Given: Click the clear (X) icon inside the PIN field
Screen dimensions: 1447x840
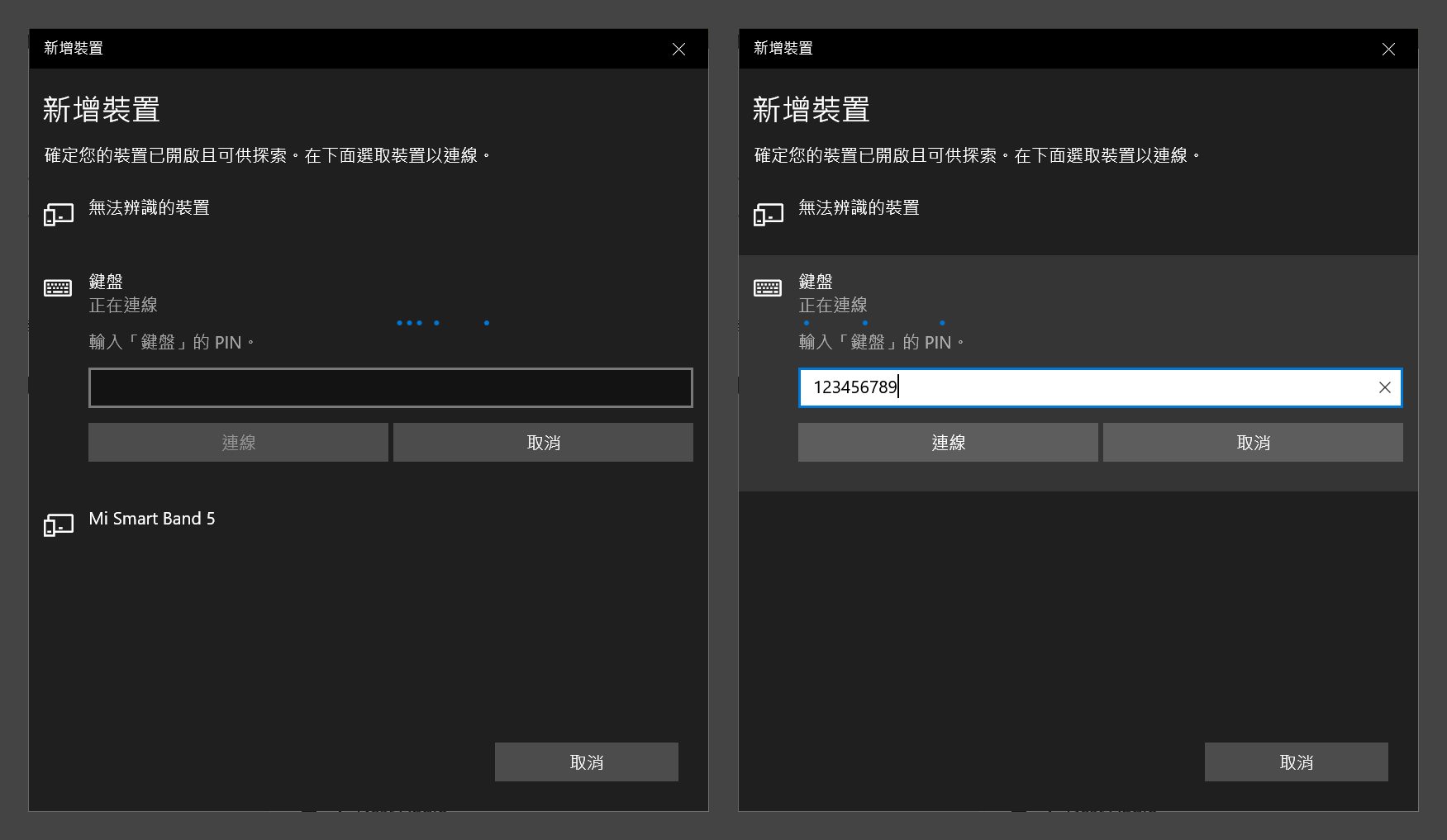Looking at the screenshot, I should [x=1385, y=387].
